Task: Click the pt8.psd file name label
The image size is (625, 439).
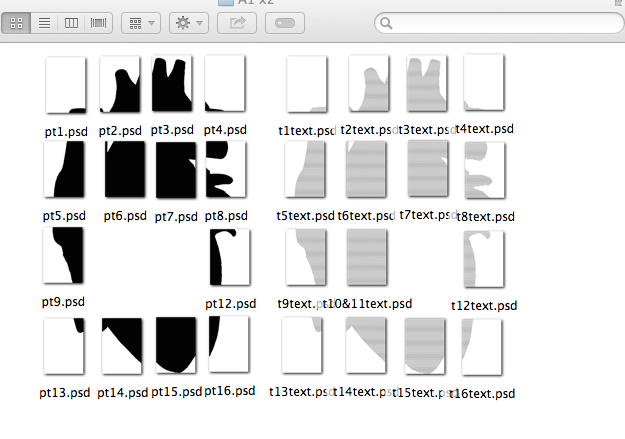Action: 226,216
